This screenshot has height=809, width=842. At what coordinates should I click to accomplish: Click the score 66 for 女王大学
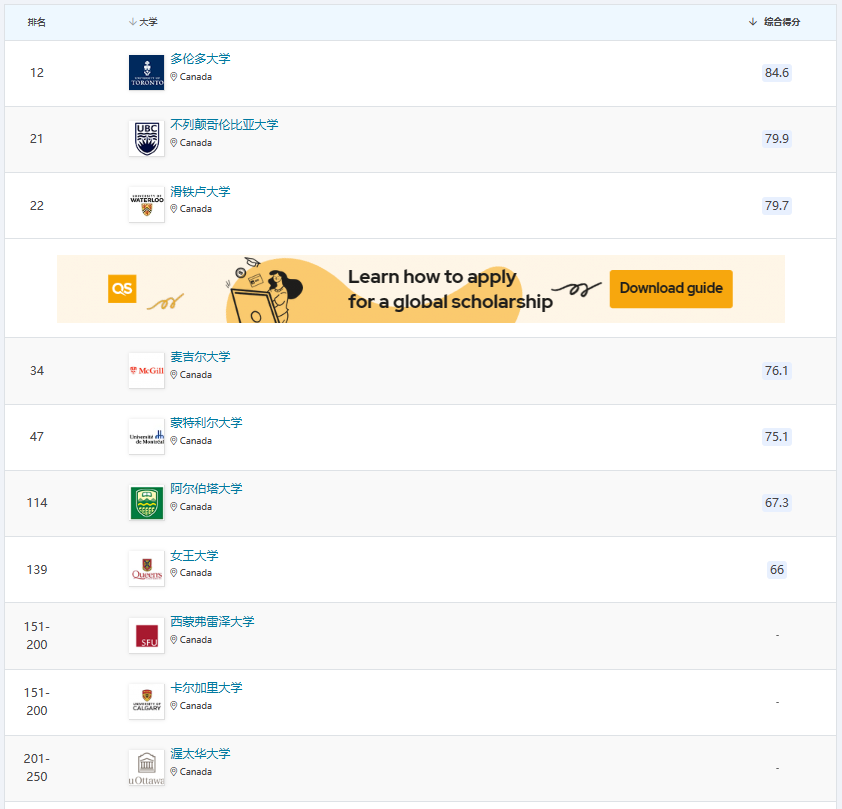click(776, 570)
